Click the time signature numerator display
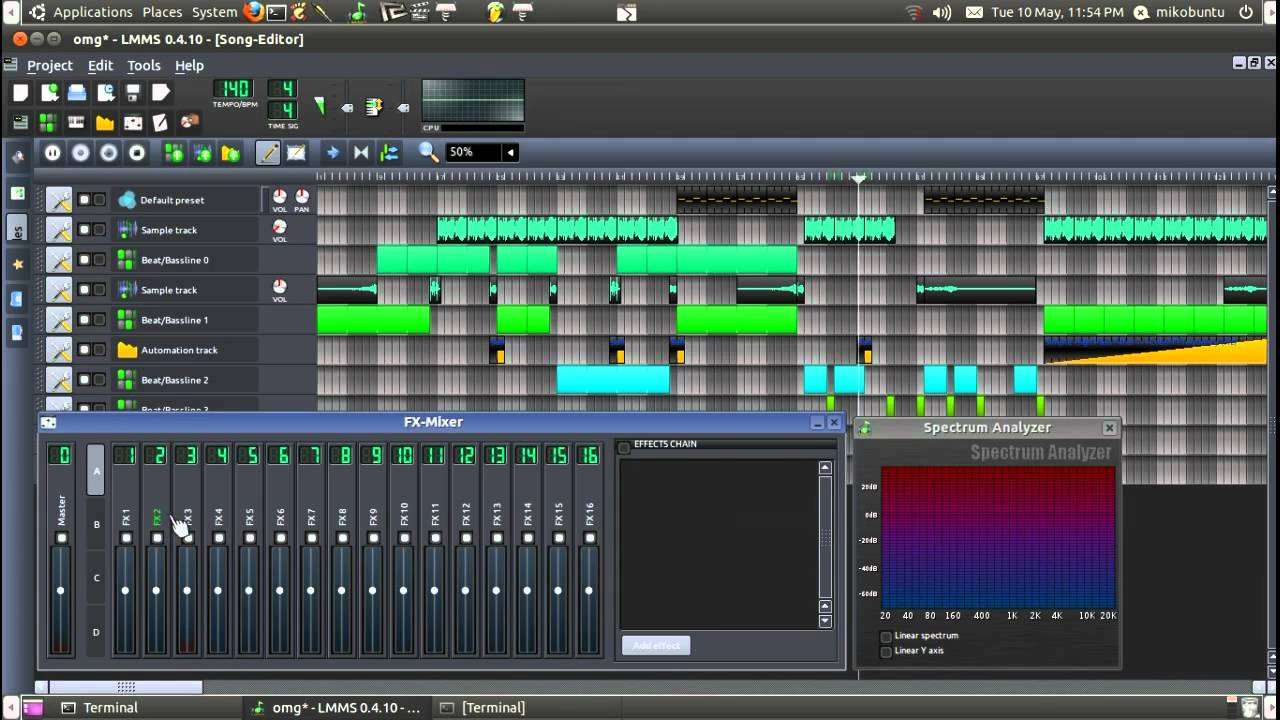This screenshot has width=1280, height=720. [284, 89]
